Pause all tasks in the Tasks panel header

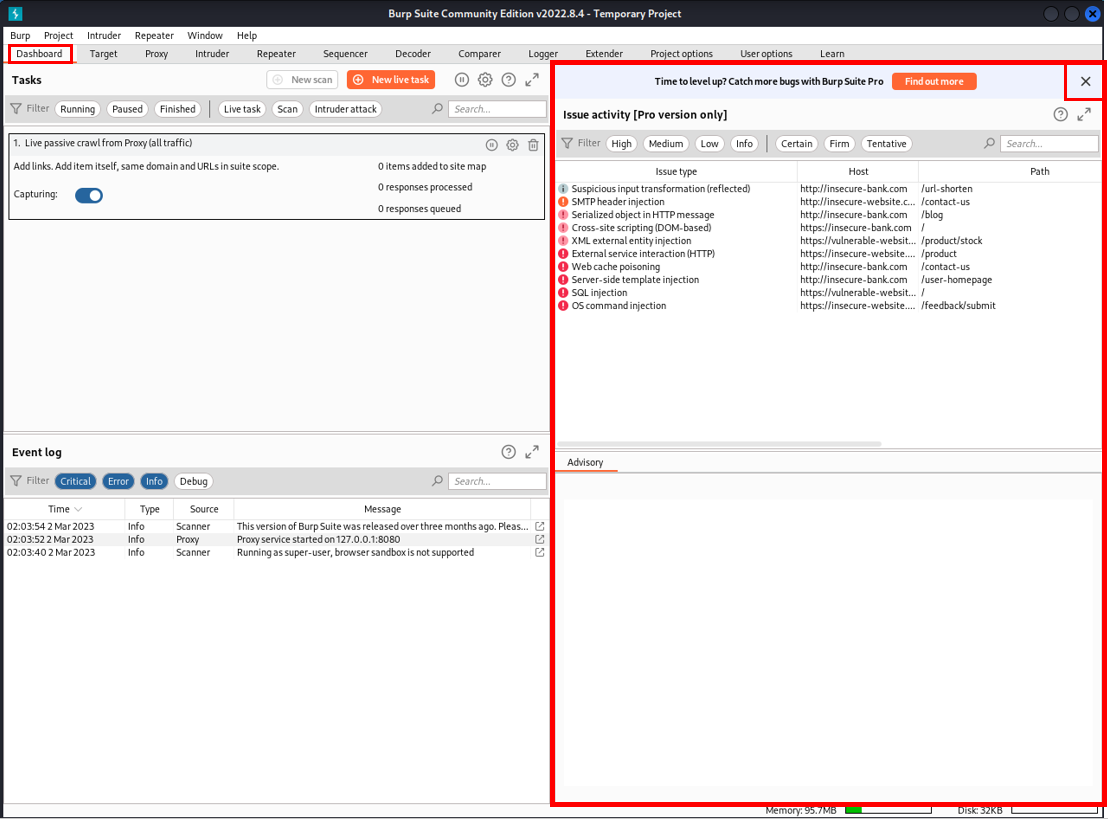461,80
